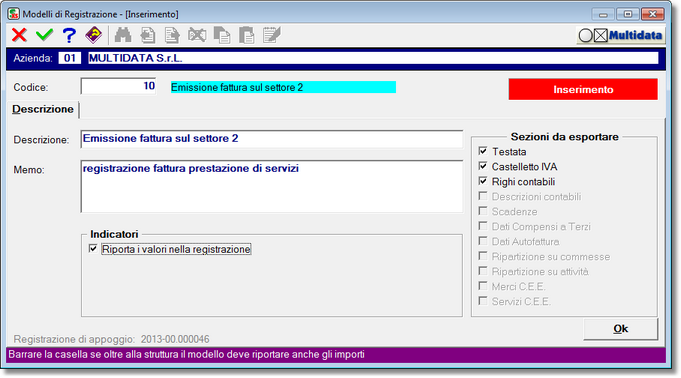Check the Scadenze checkbox
The width and height of the screenshot is (681, 378).
[483, 211]
